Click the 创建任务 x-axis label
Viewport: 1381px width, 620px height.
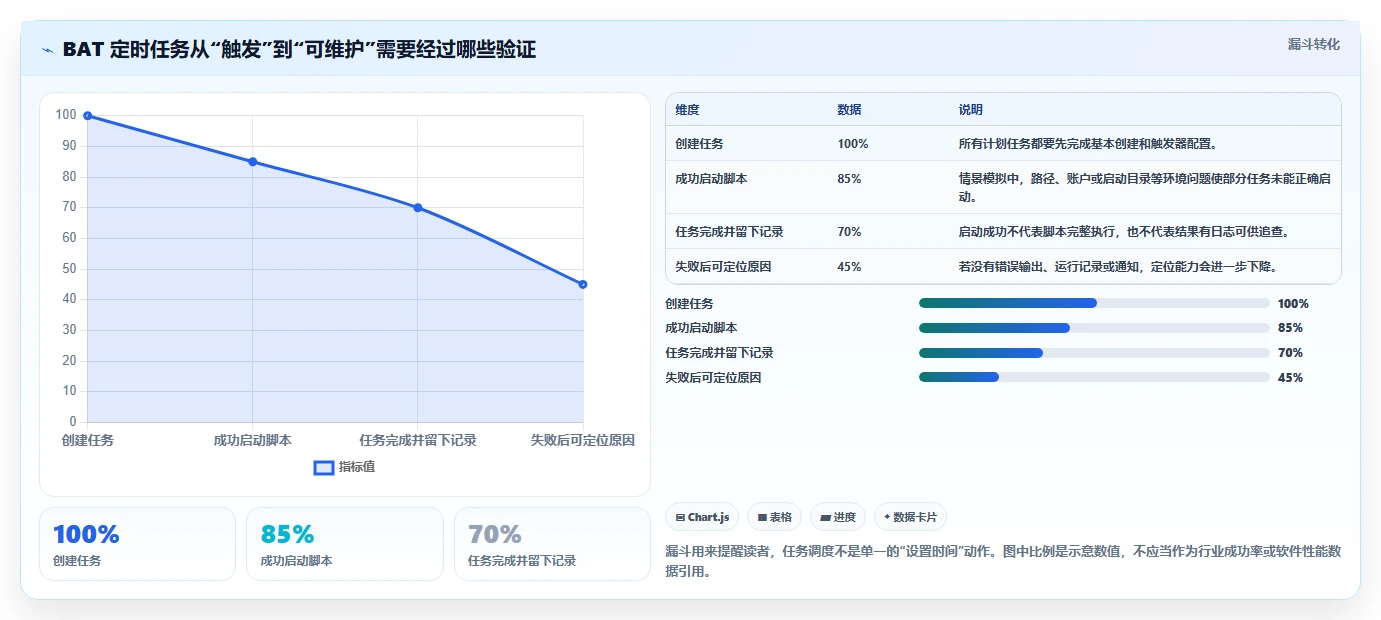[88, 440]
